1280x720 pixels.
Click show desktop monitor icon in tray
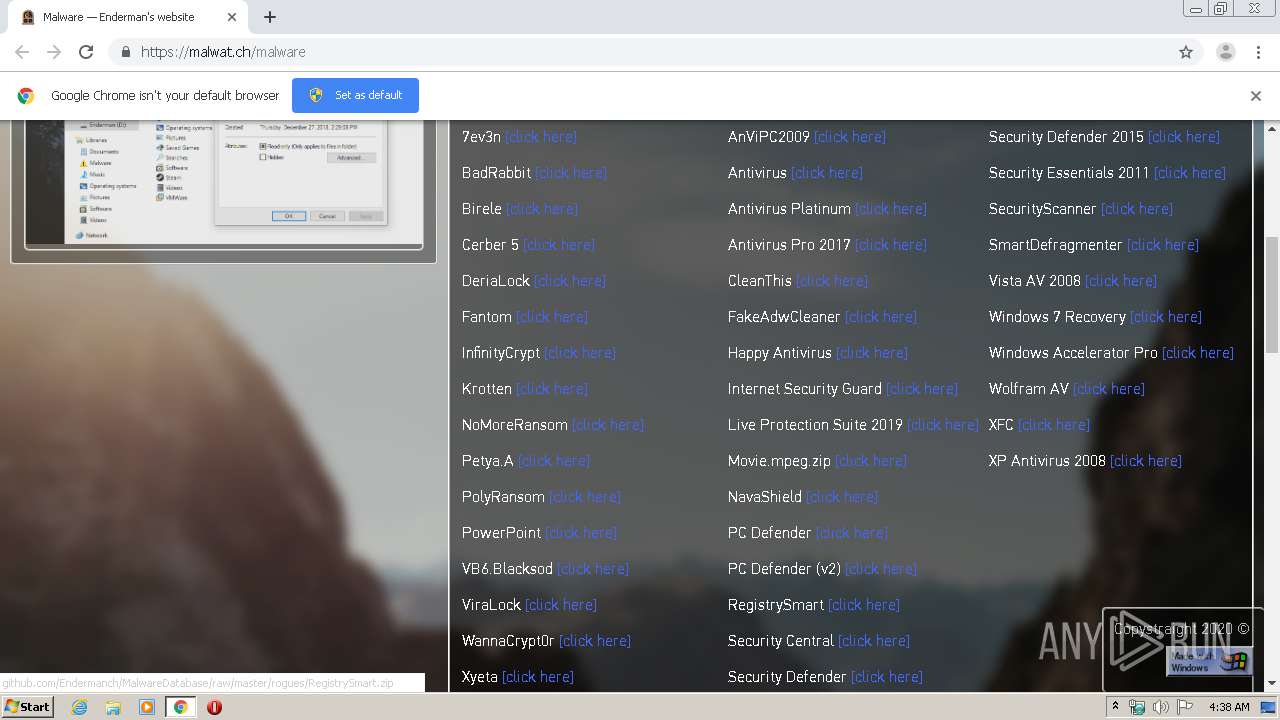pyautogui.click(x=1268, y=707)
